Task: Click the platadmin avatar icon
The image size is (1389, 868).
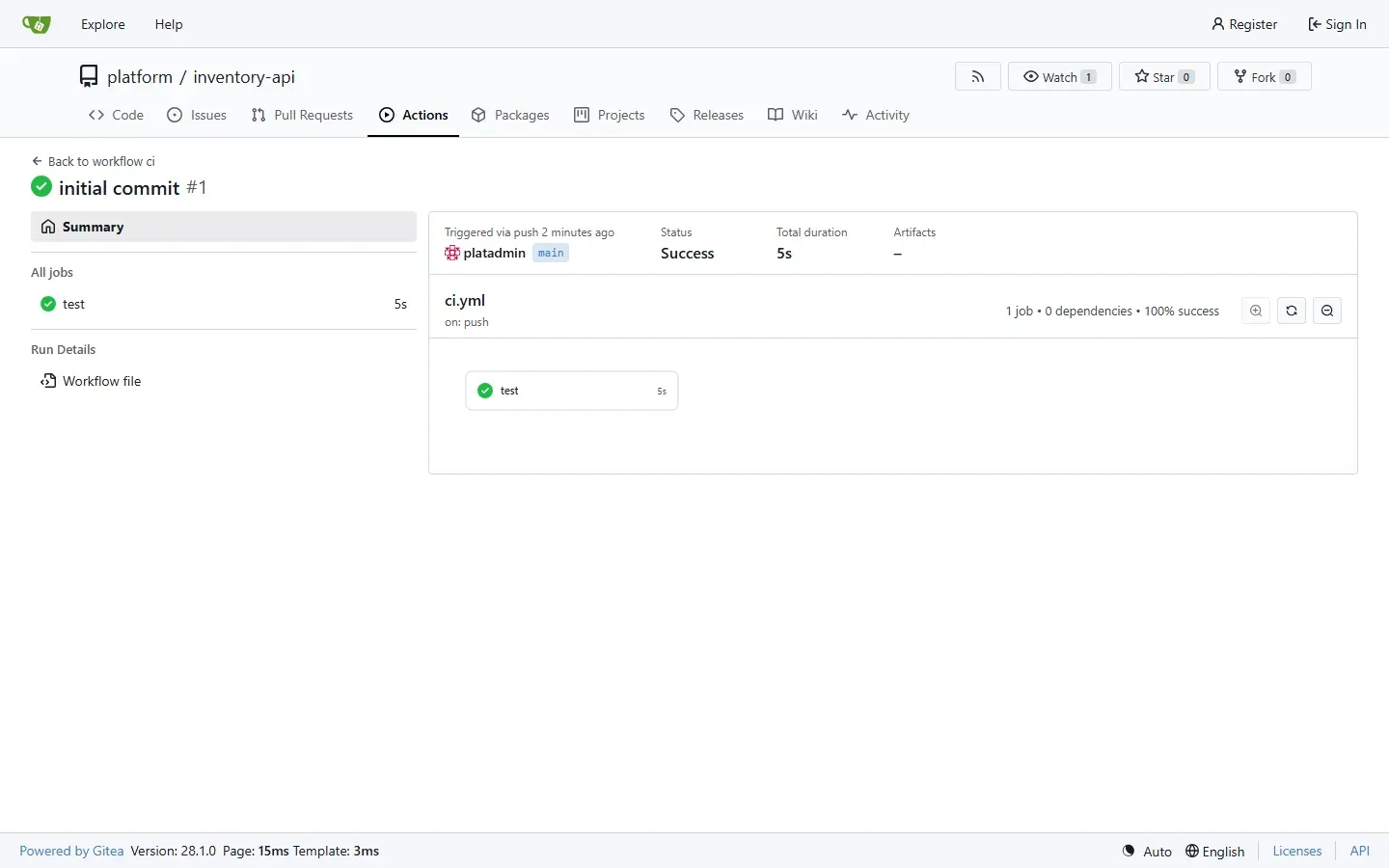Action: coord(452,253)
